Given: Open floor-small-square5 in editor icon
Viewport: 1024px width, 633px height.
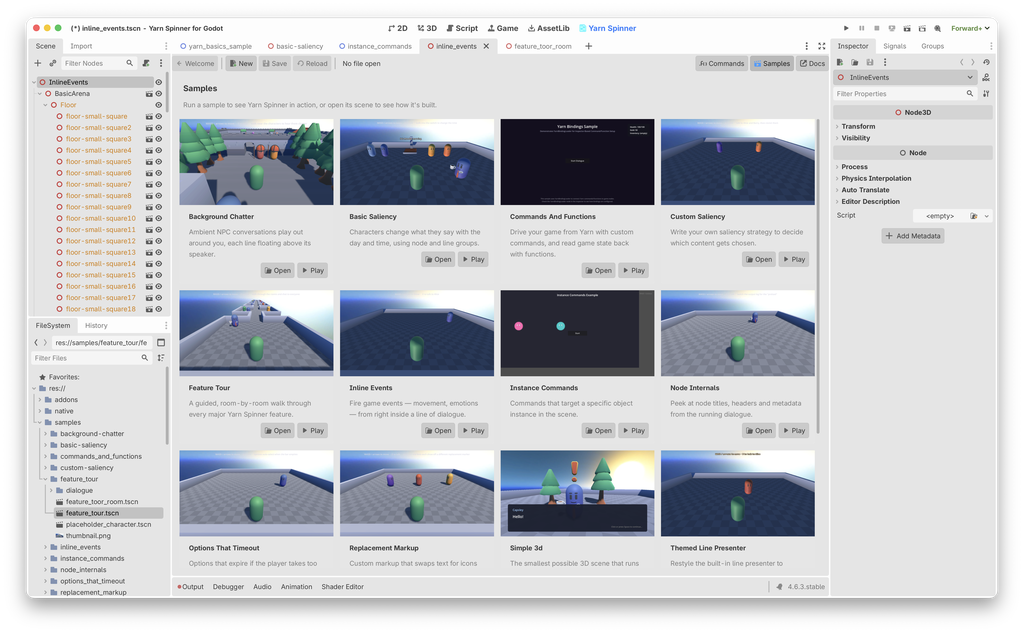Looking at the screenshot, I should click(x=149, y=161).
